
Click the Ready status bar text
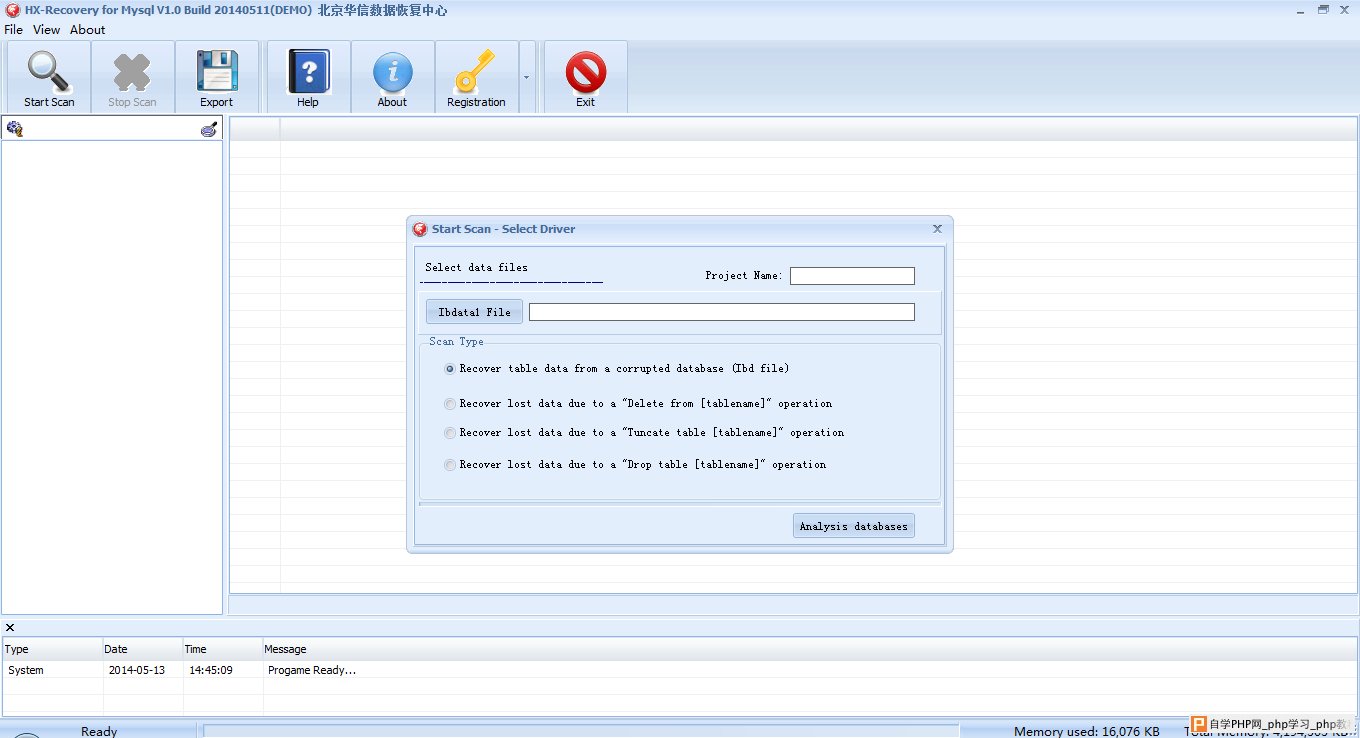click(99, 731)
